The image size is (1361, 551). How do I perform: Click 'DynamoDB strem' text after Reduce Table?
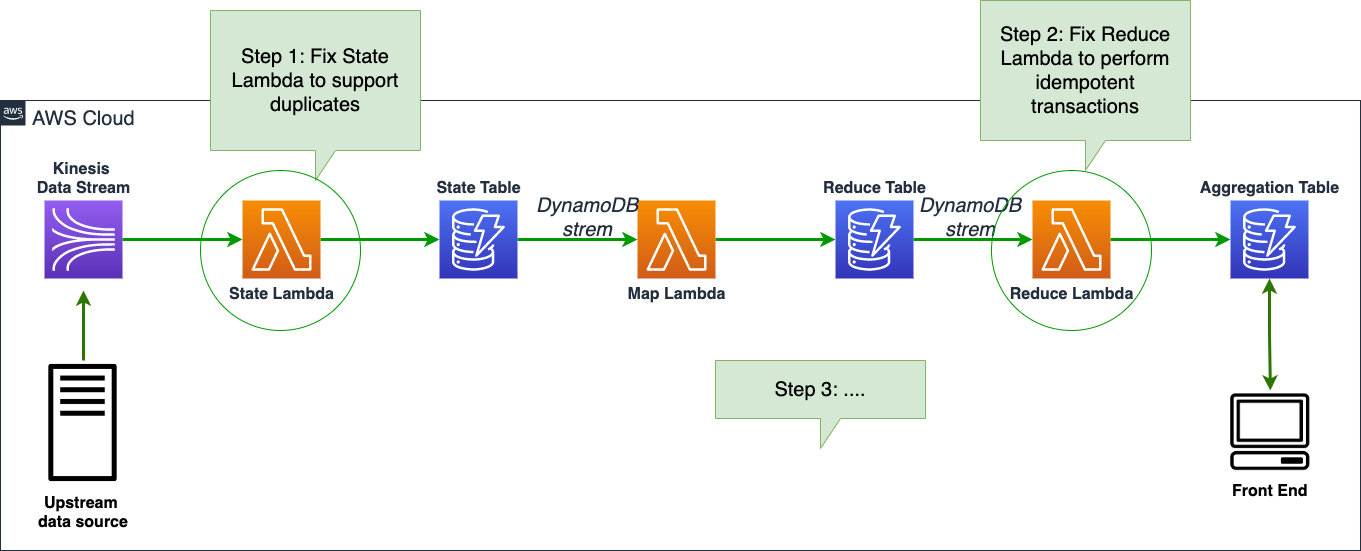[971, 217]
